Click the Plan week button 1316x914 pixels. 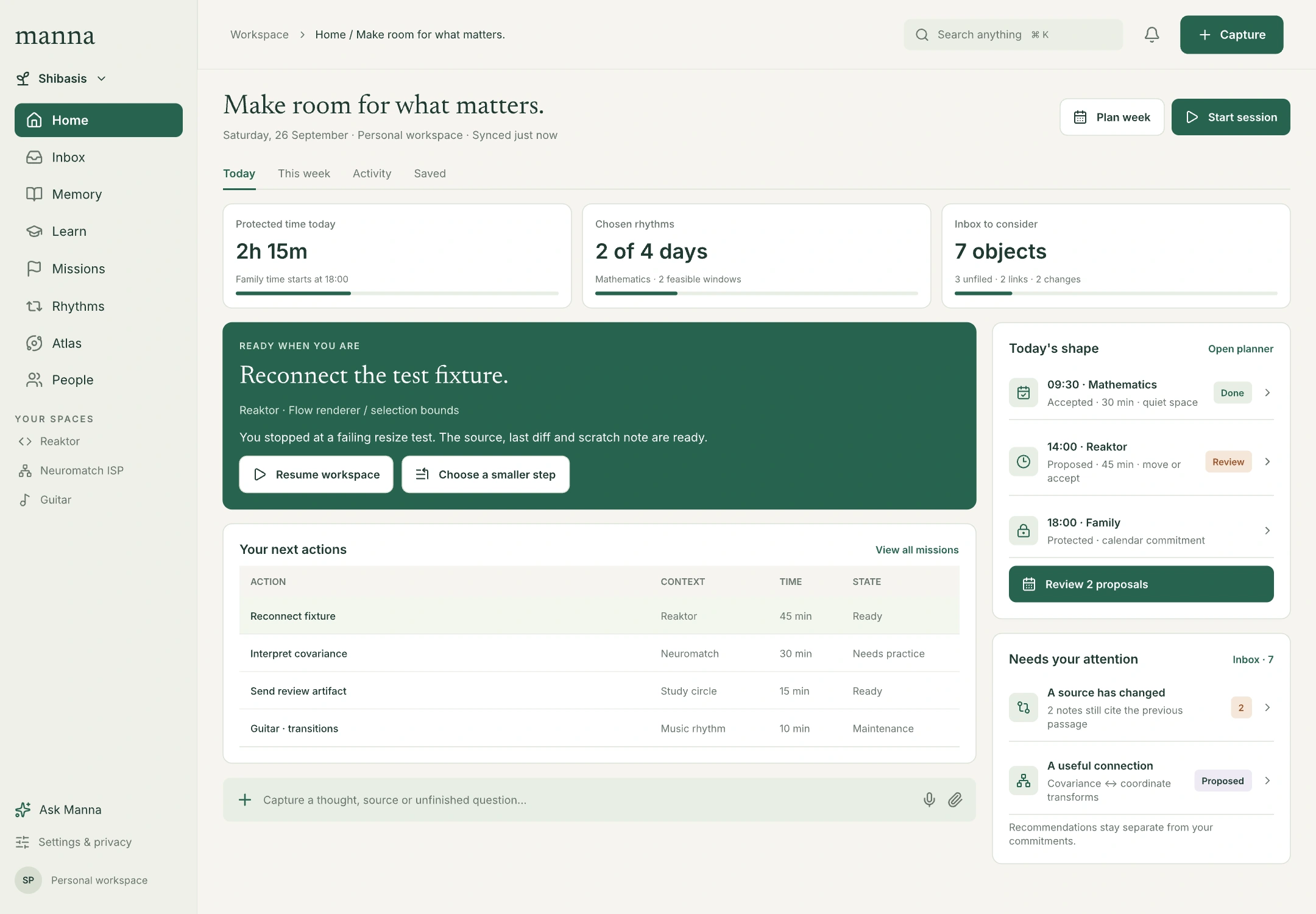tap(1112, 117)
